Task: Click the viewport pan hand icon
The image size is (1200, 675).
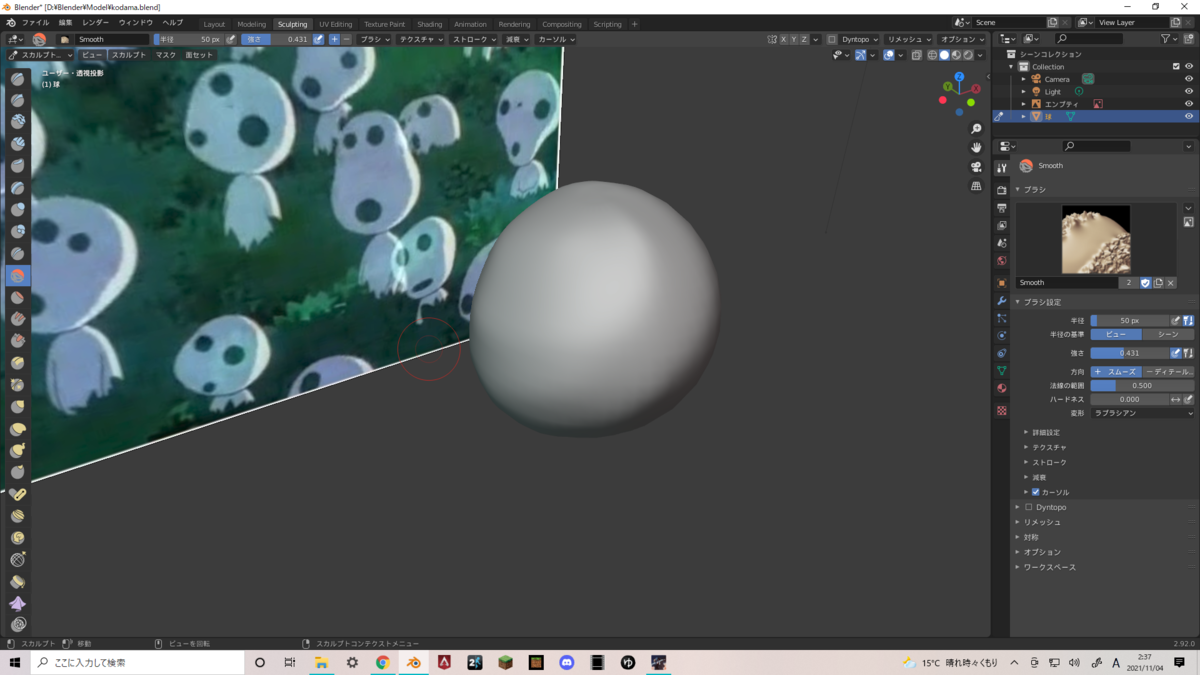Action: pos(976,148)
